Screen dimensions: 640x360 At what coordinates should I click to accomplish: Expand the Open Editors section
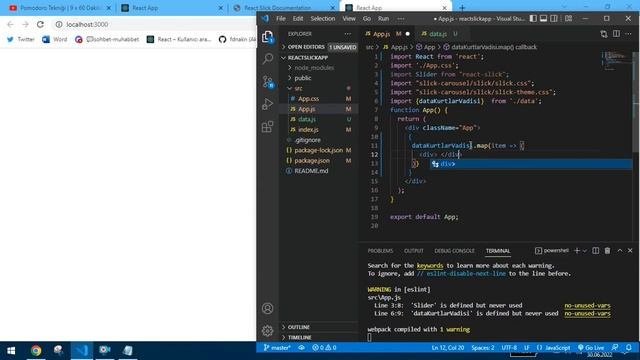pyautogui.click(x=318, y=47)
